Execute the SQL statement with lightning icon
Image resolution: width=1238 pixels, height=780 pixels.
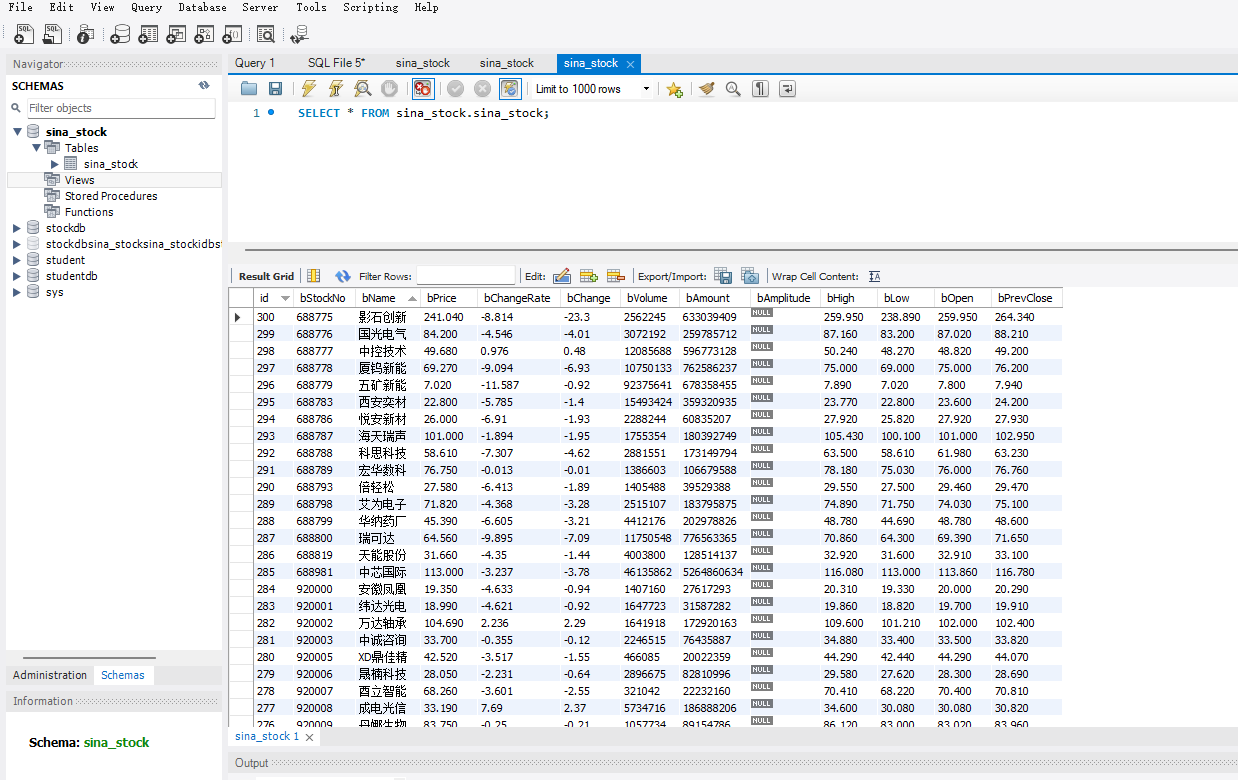[x=309, y=89]
